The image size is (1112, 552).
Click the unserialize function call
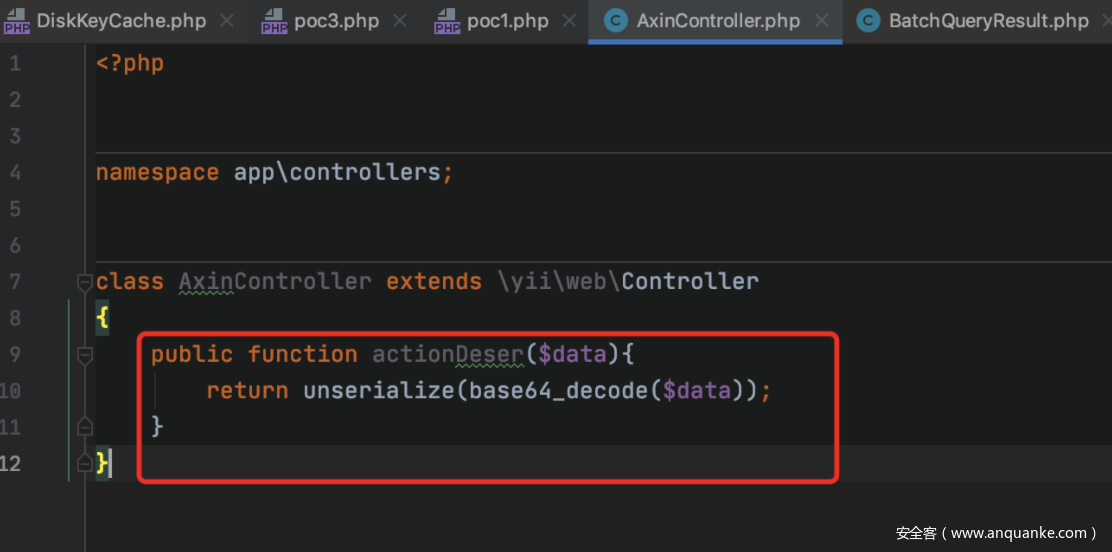[378, 391]
